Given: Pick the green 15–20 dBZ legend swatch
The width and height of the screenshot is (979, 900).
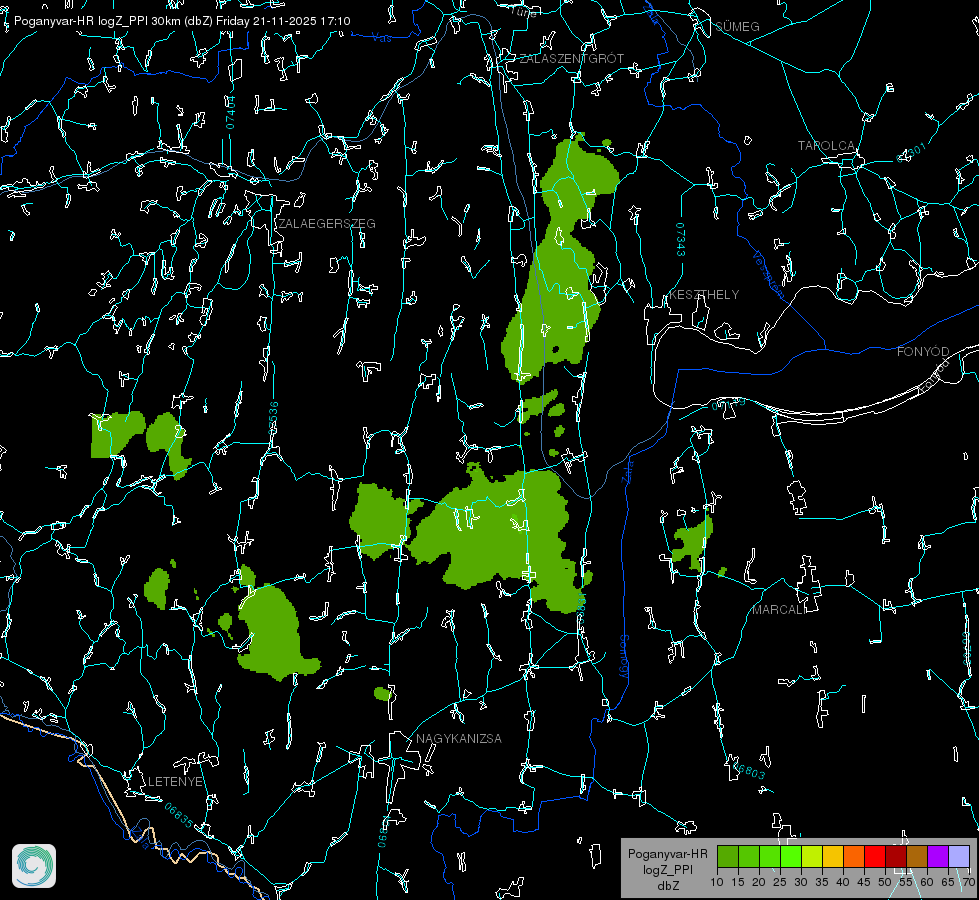Looking at the screenshot, I should point(749,856).
